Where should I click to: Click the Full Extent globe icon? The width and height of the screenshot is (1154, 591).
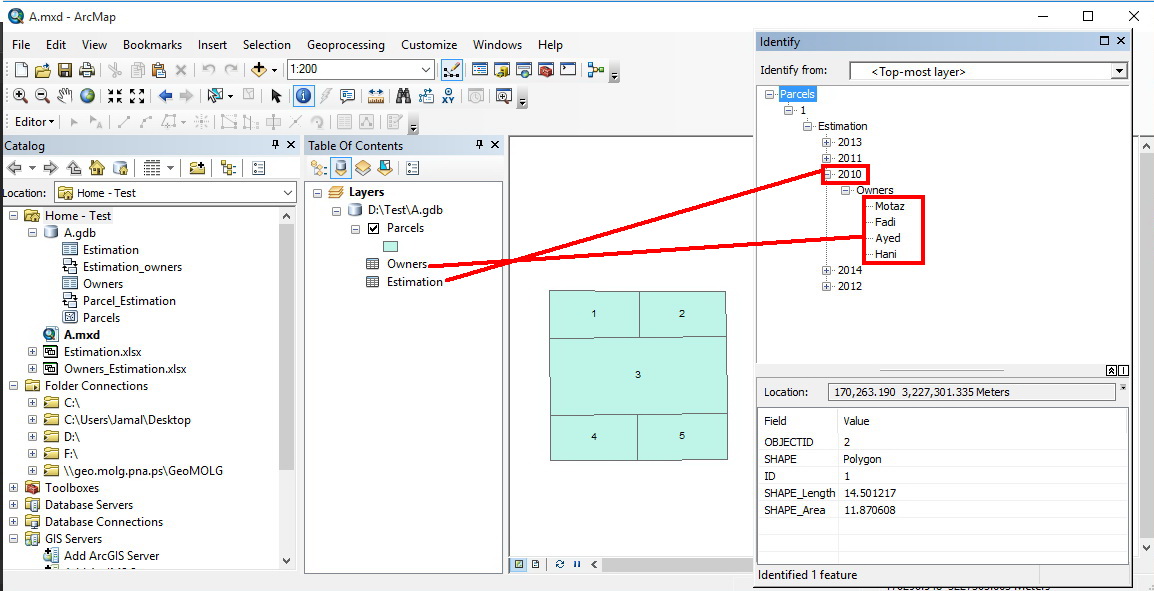pyautogui.click(x=88, y=96)
